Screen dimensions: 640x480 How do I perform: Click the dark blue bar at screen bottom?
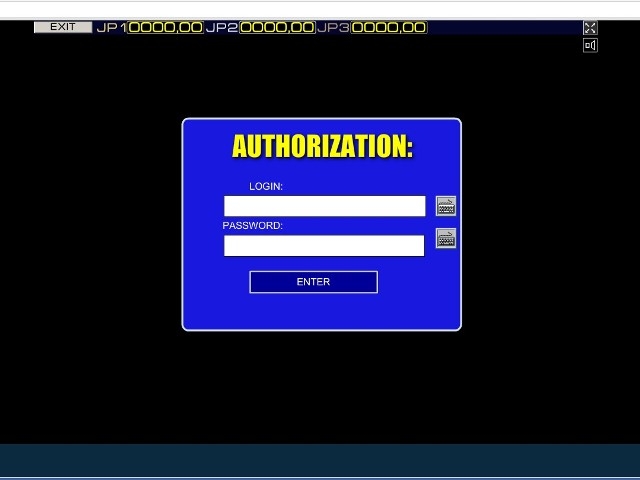[x=320, y=461]
